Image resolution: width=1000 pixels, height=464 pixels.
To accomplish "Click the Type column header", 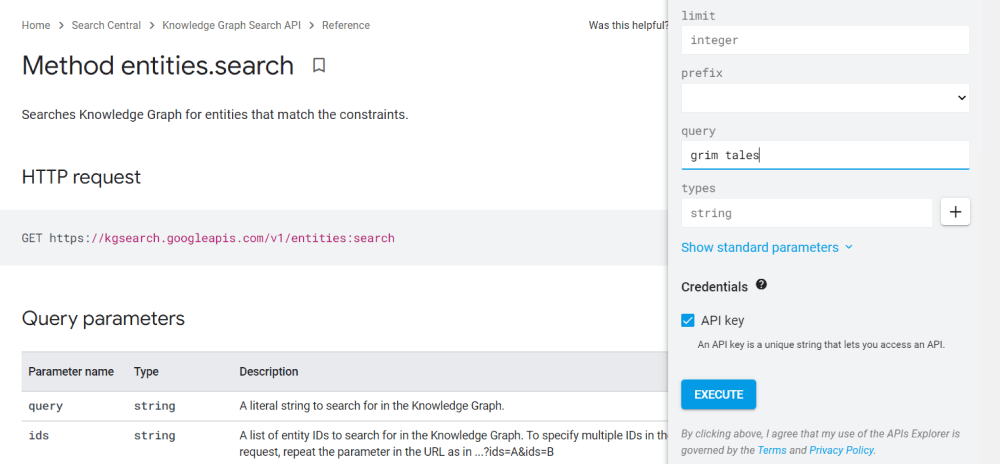I will (x=146, y=372).
